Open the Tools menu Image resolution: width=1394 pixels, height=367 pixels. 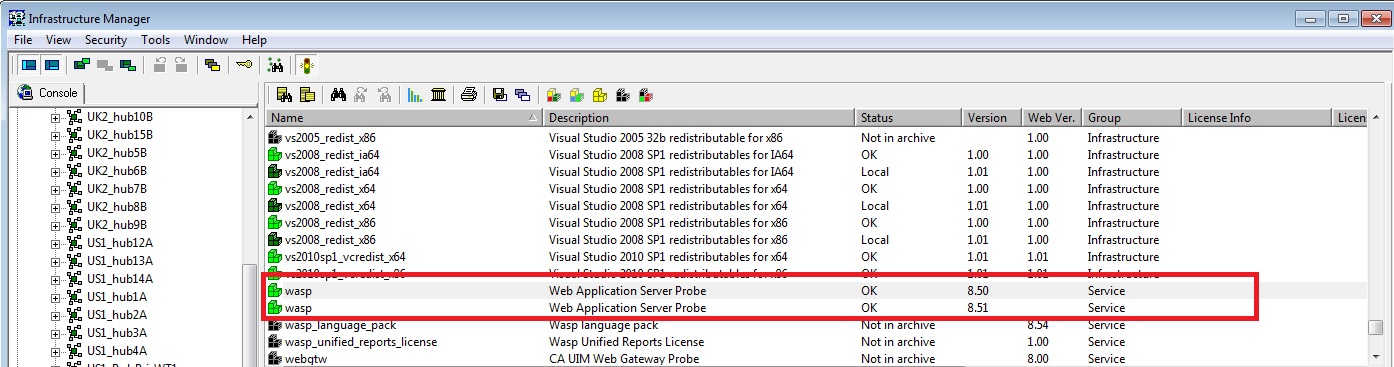[x=156, y=40]
